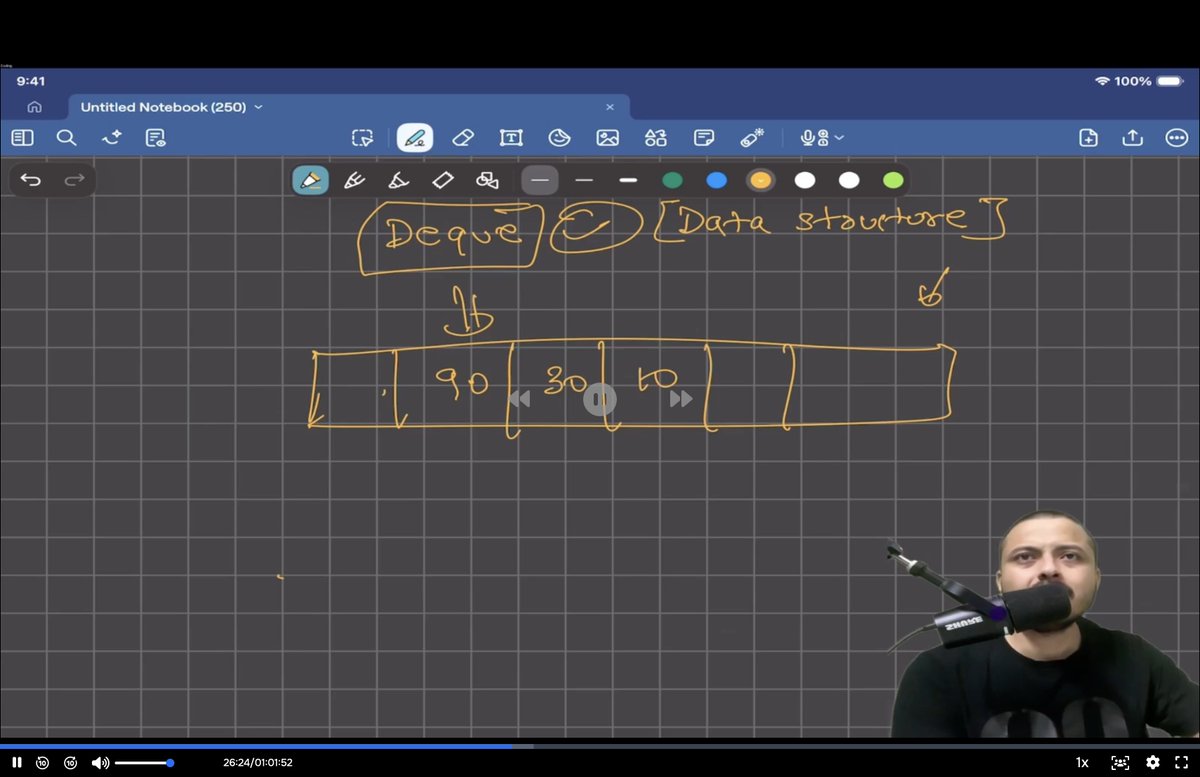
Task: Toggle the page sidebar panel
Action: click(x=22, y=138)
